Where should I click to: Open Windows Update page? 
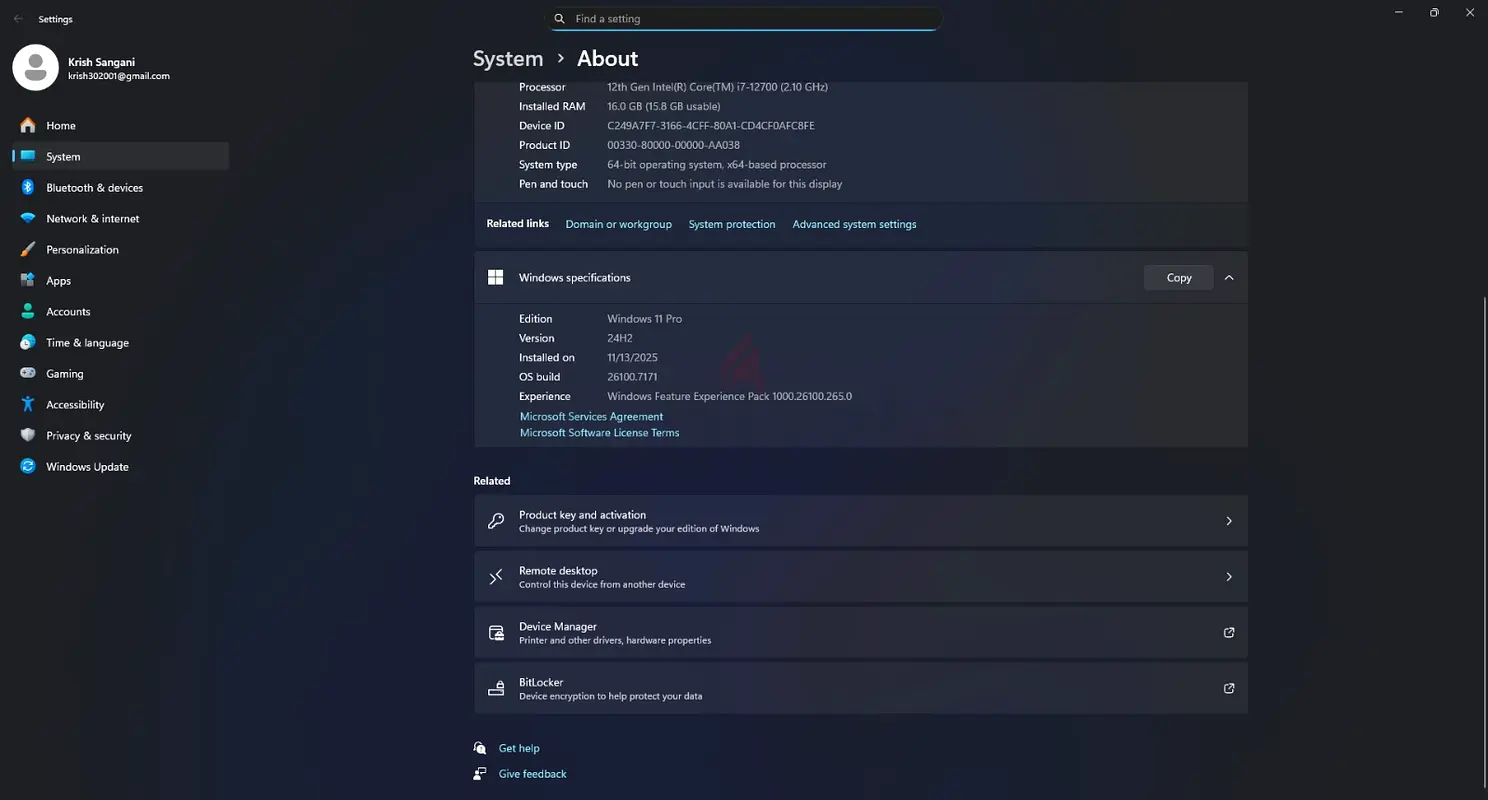(x=120, y=466)
